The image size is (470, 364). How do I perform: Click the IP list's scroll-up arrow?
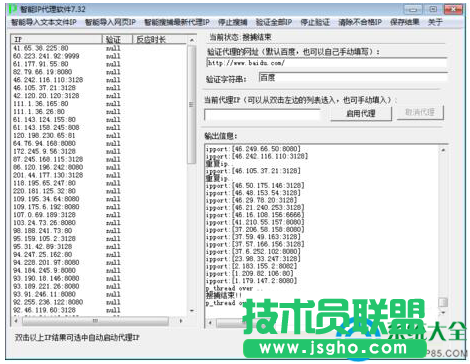[x=191, y=40]
